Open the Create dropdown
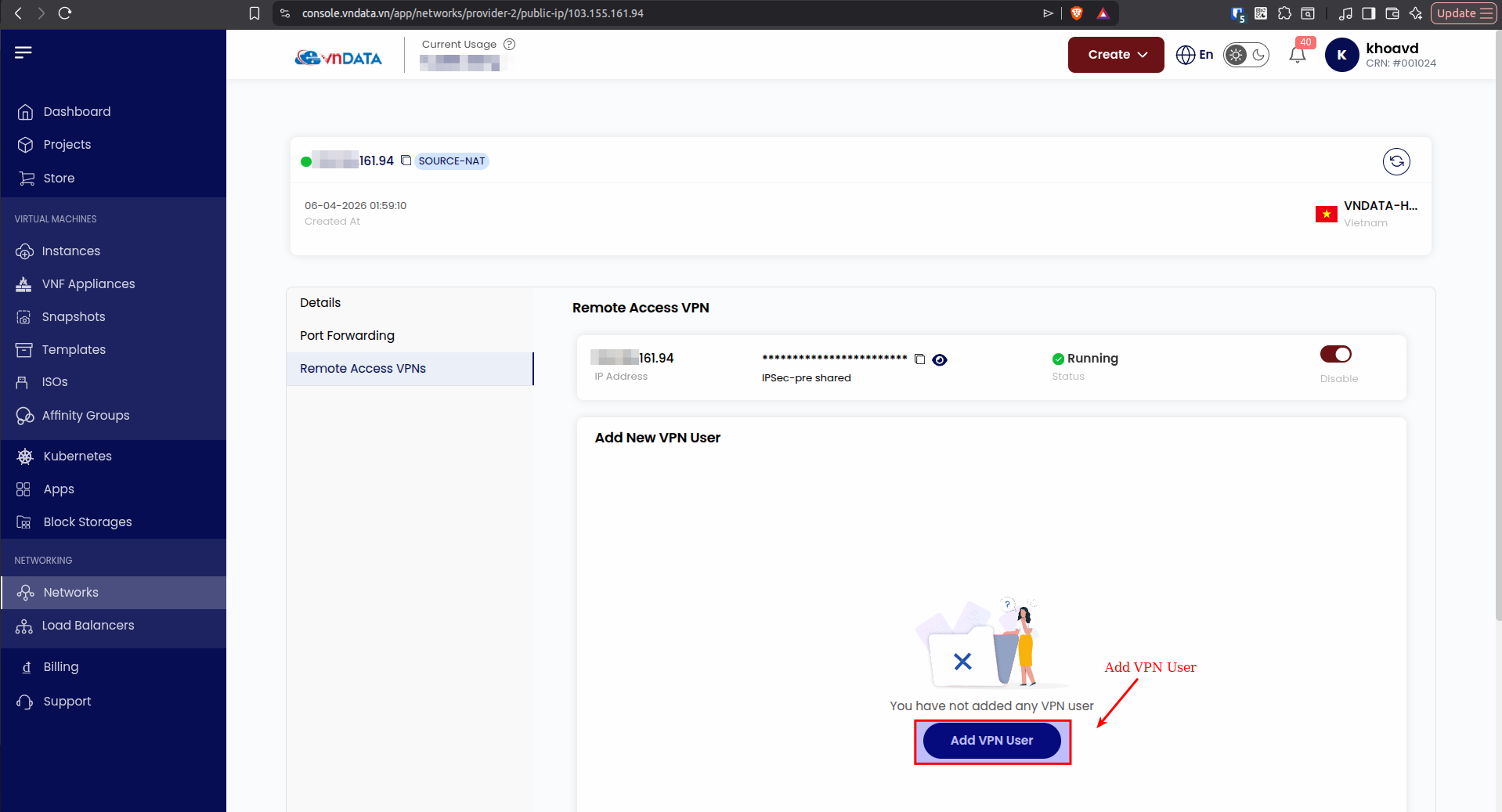Image resolution: width=1502 pixels, height=812 pixels. coord(1116,55)
